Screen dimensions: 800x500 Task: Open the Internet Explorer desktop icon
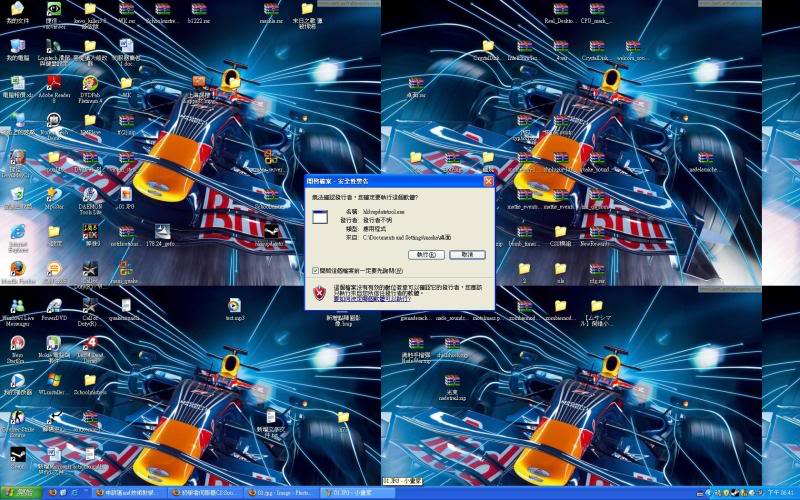click(x=17, y=232)
